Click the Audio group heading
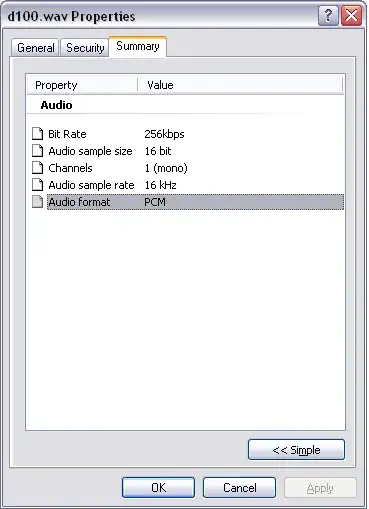The image size is (369, 509). [x=56, y=105]
